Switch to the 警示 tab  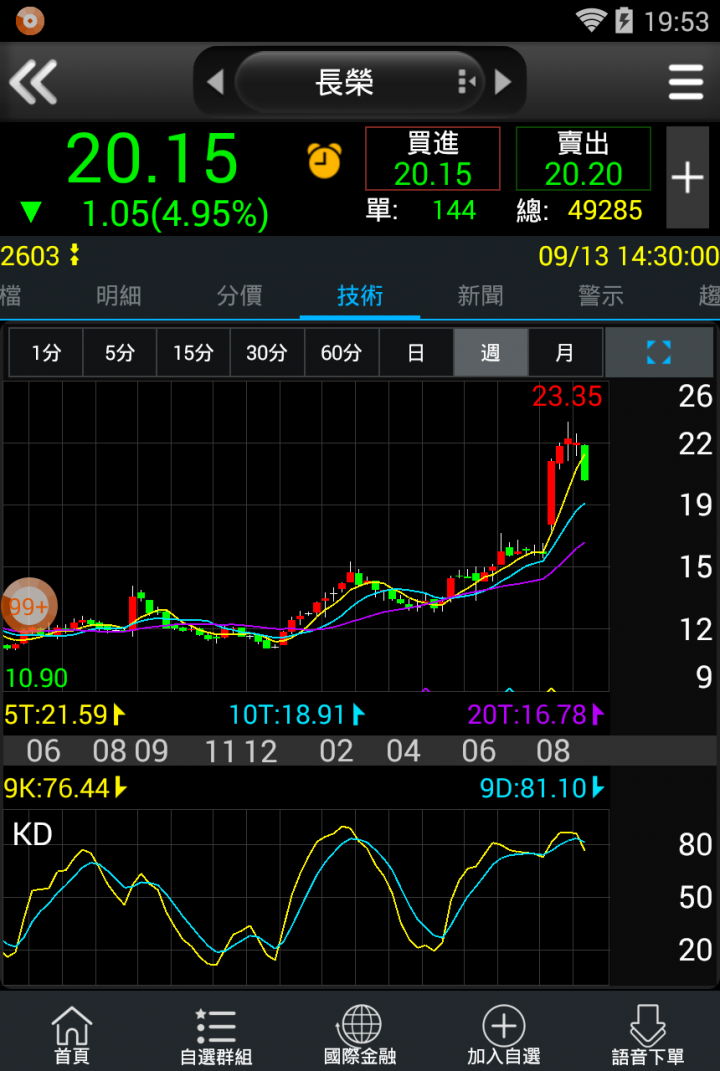tap(600, 296)
